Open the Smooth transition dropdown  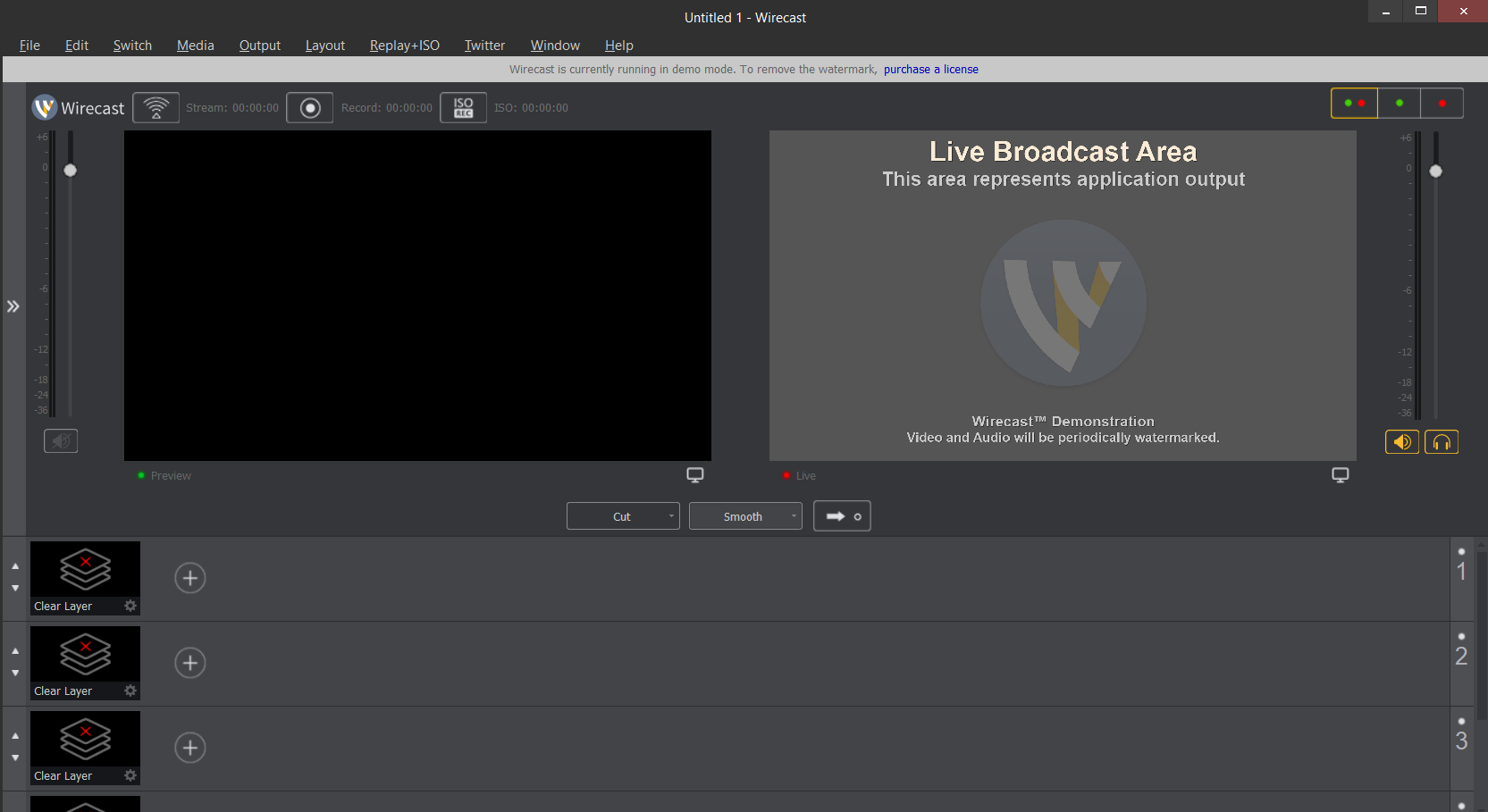click(745, 516)
